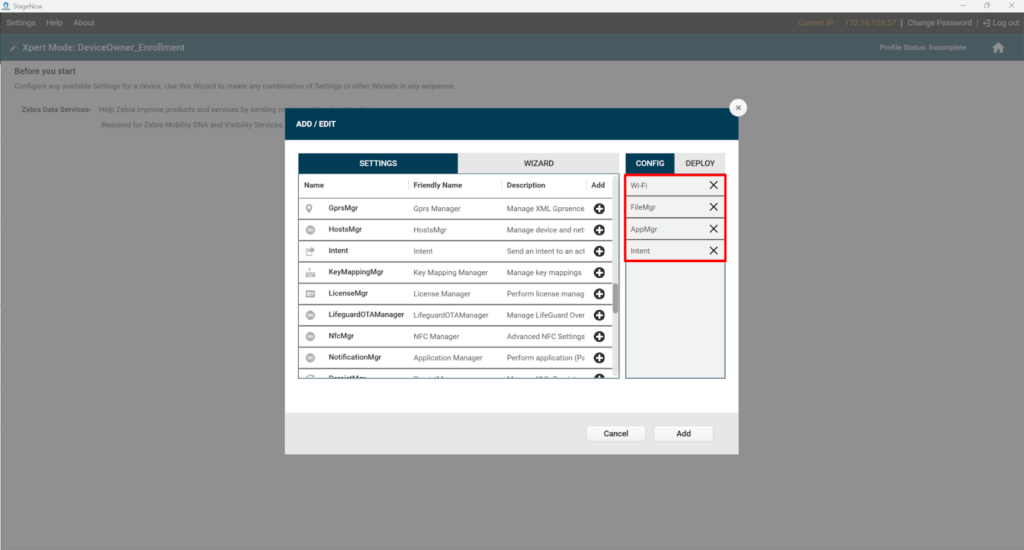This screenshot has height=550, width=1024.
Task: Add NfcMgr setting with plus icon
Action: [599, 336]
